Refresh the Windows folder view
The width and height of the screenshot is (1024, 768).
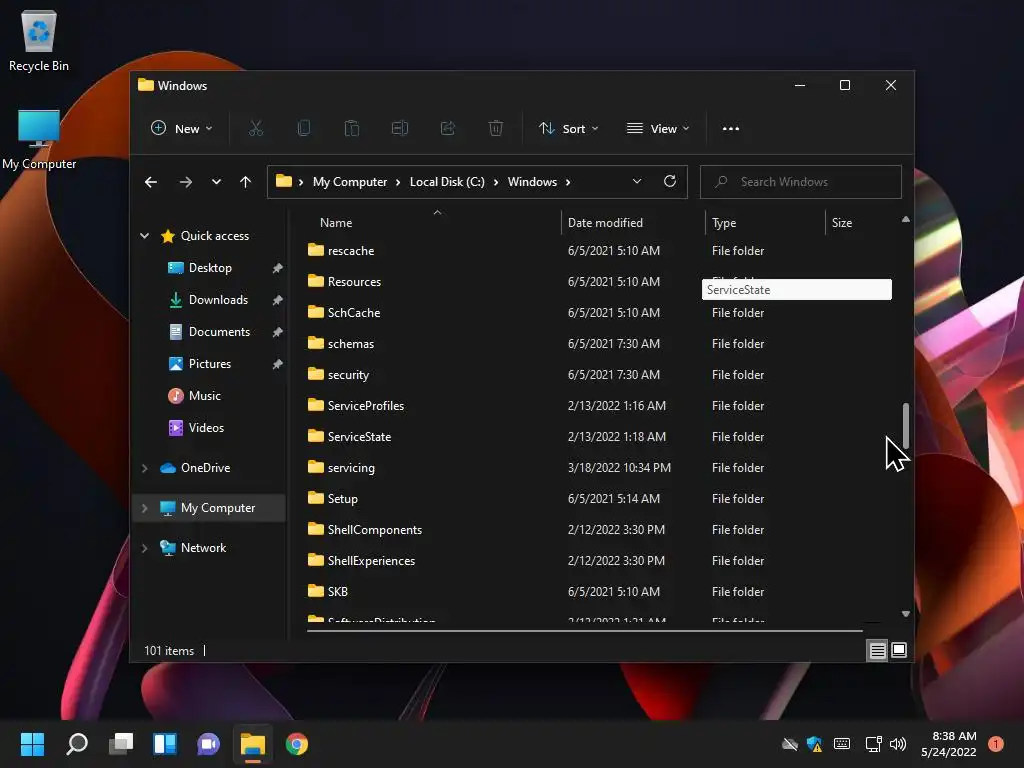[x=669, y=182]
